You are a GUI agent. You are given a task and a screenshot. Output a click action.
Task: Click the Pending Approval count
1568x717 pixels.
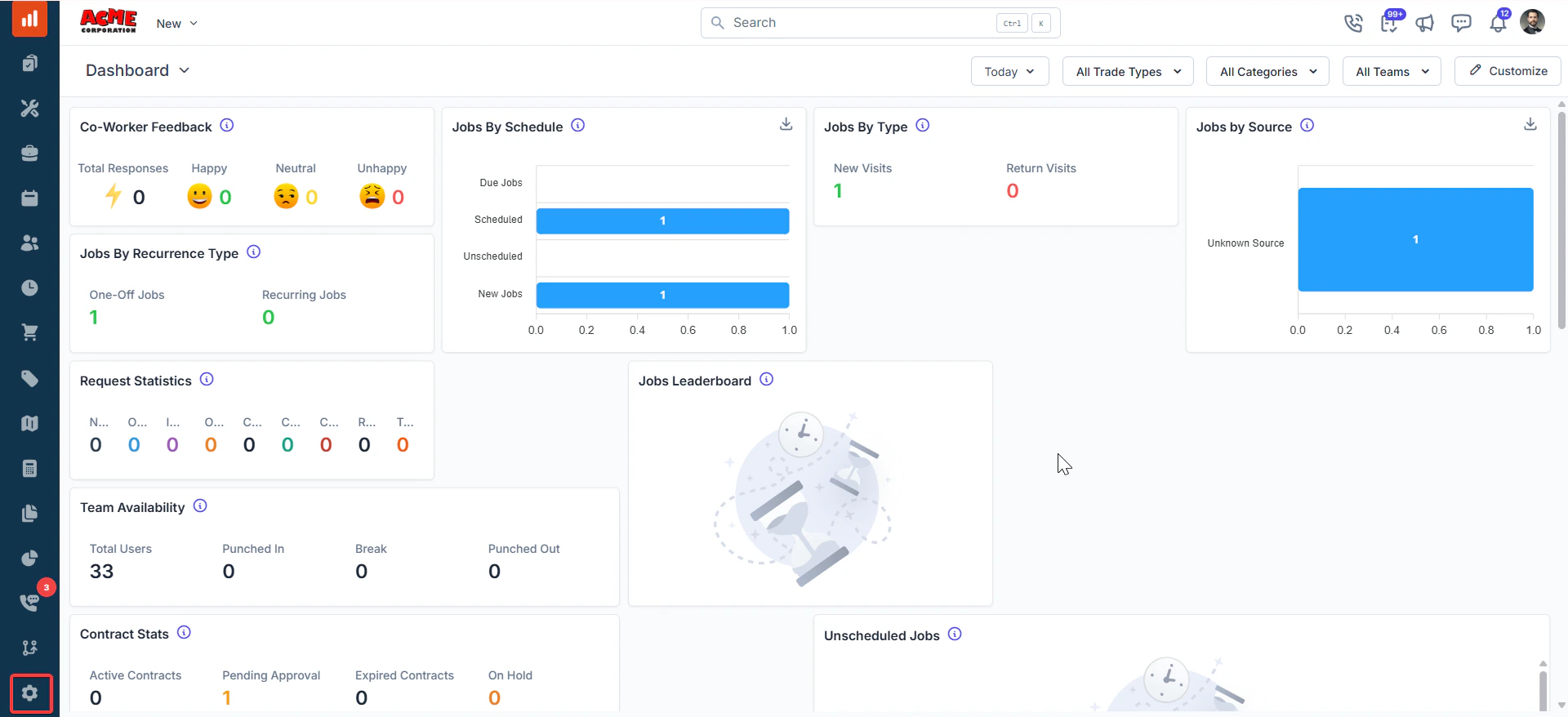click(x=227, y=698)
